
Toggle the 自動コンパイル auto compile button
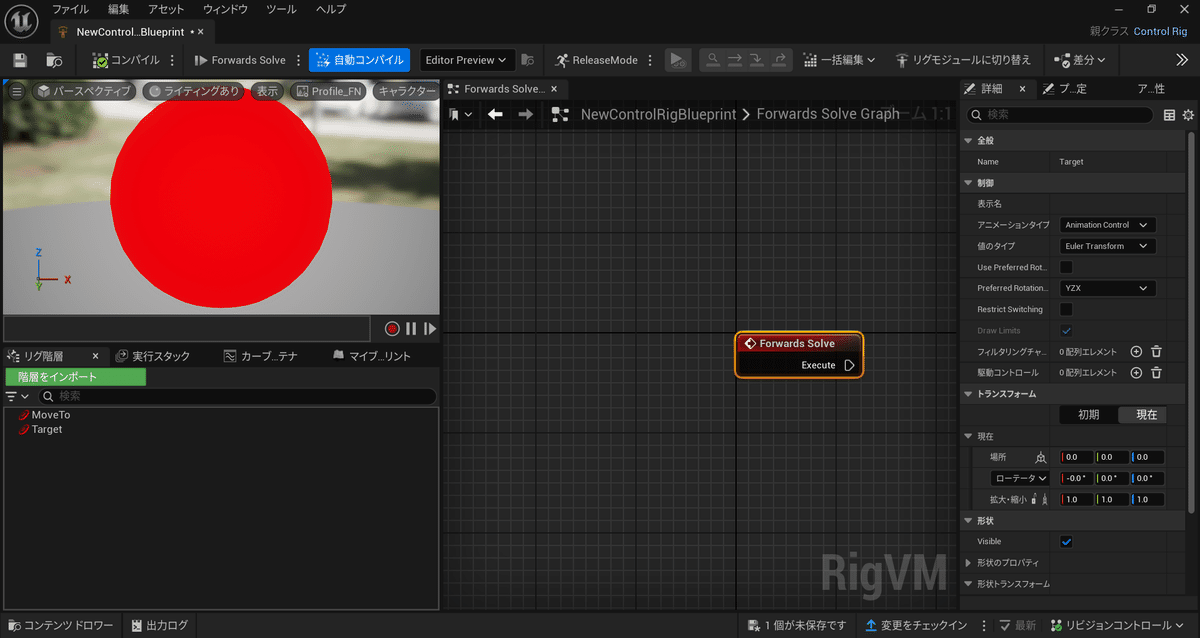[359, 60]
